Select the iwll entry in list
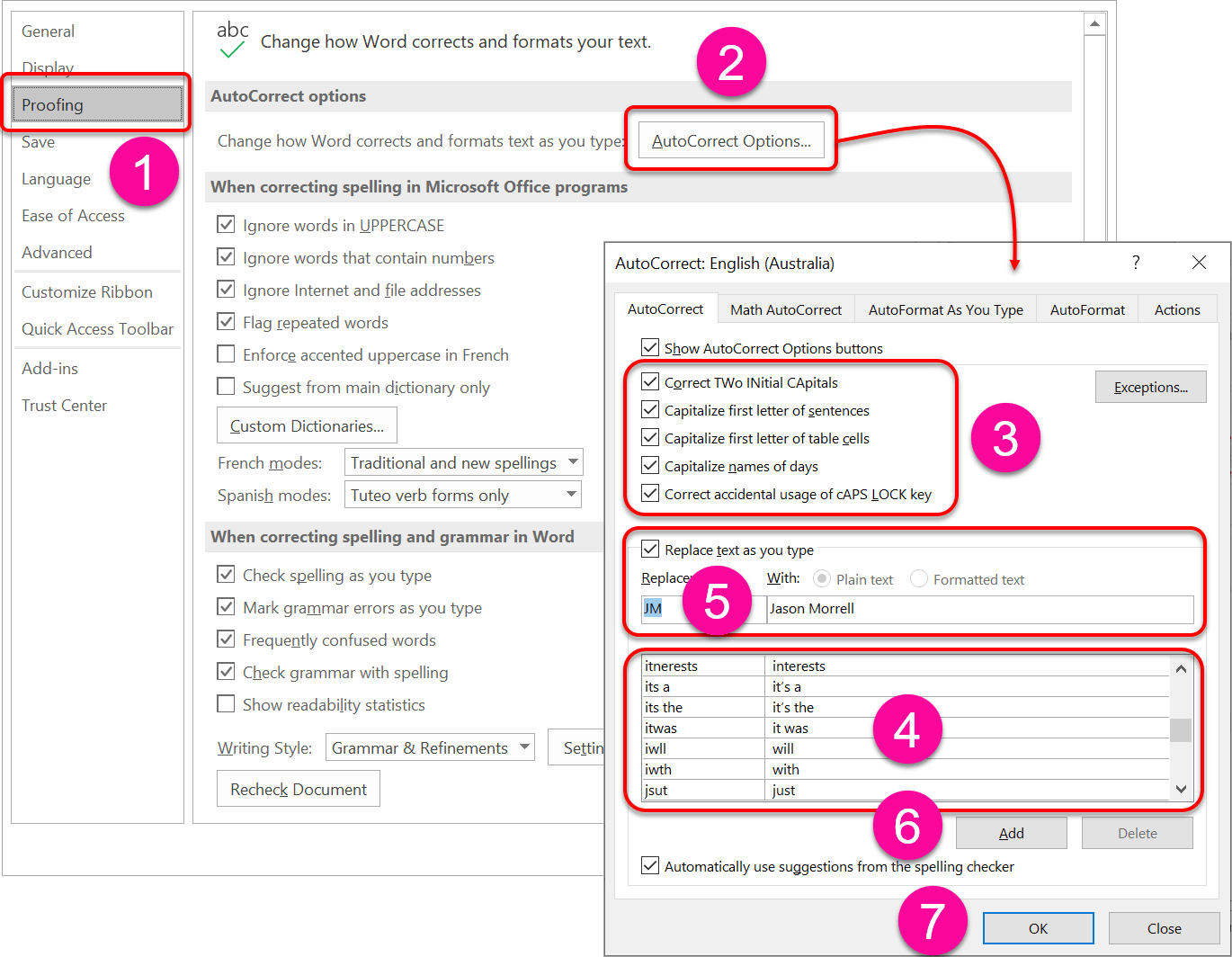The height and width of the screenshot is (957, 1232). click(906, 749)
